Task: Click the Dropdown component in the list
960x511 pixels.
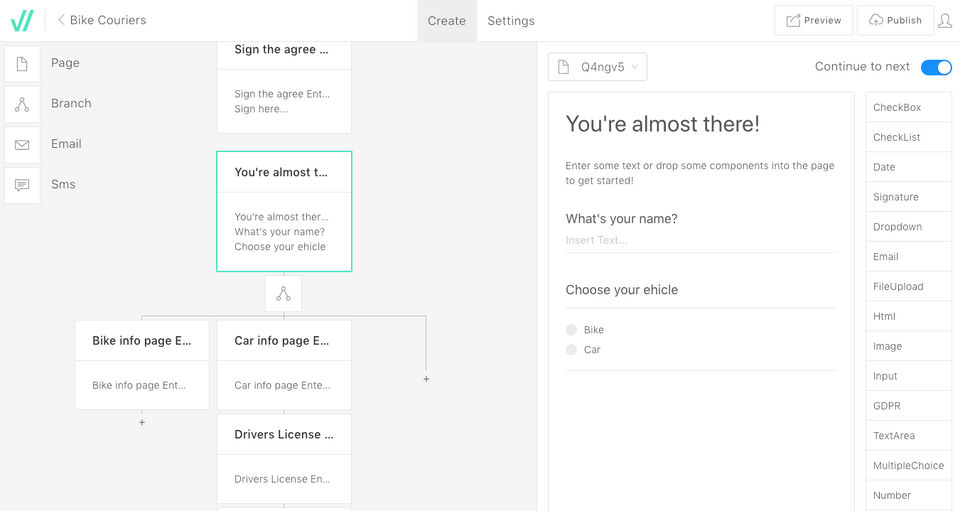Action: click(x=909, y=226)
